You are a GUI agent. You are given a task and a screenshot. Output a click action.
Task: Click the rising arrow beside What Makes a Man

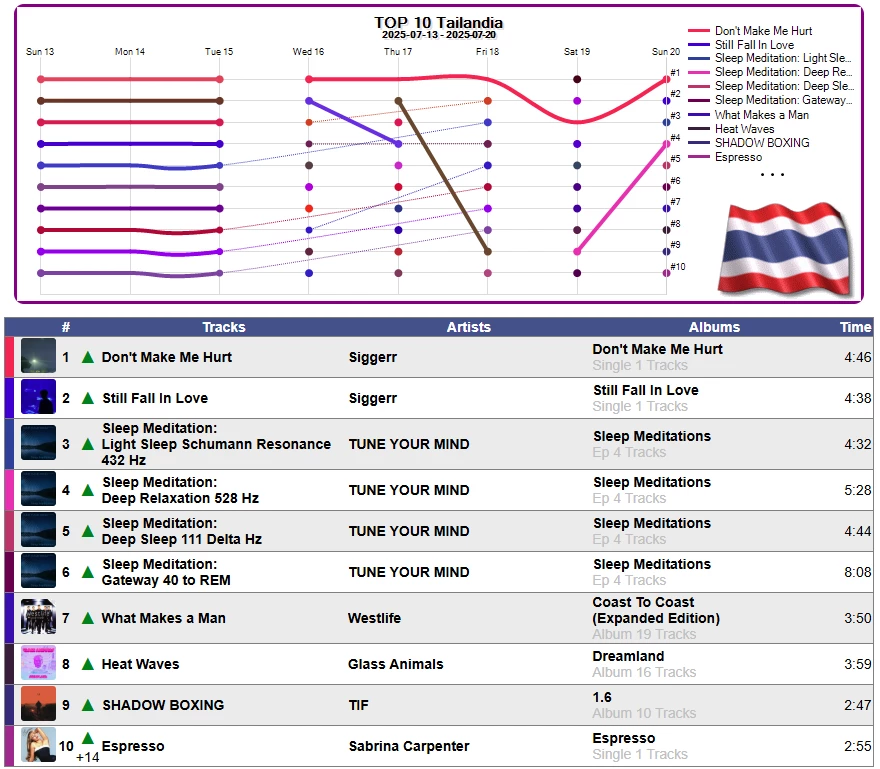88,618
